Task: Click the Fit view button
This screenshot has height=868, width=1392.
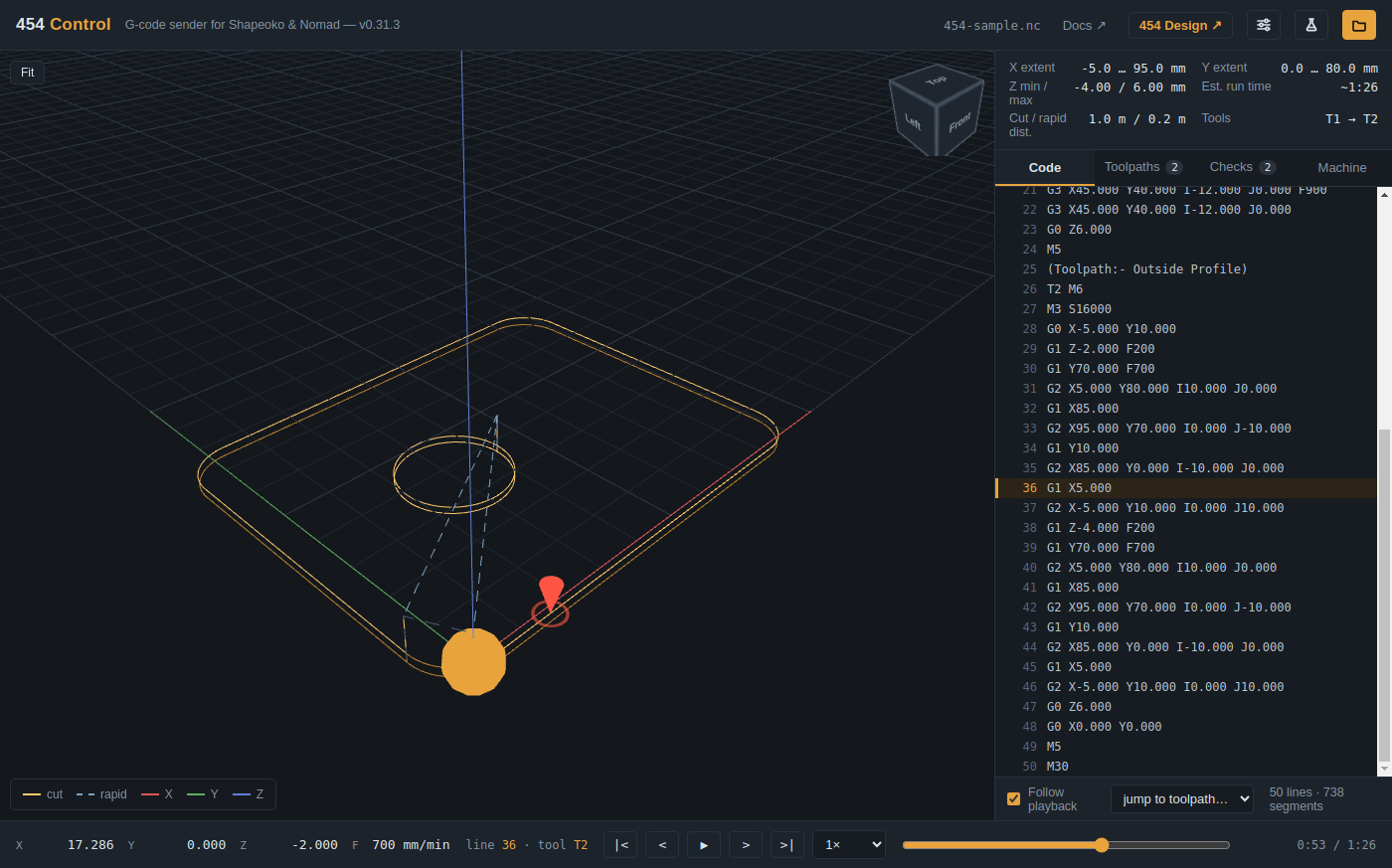Action: click(28, 73)
